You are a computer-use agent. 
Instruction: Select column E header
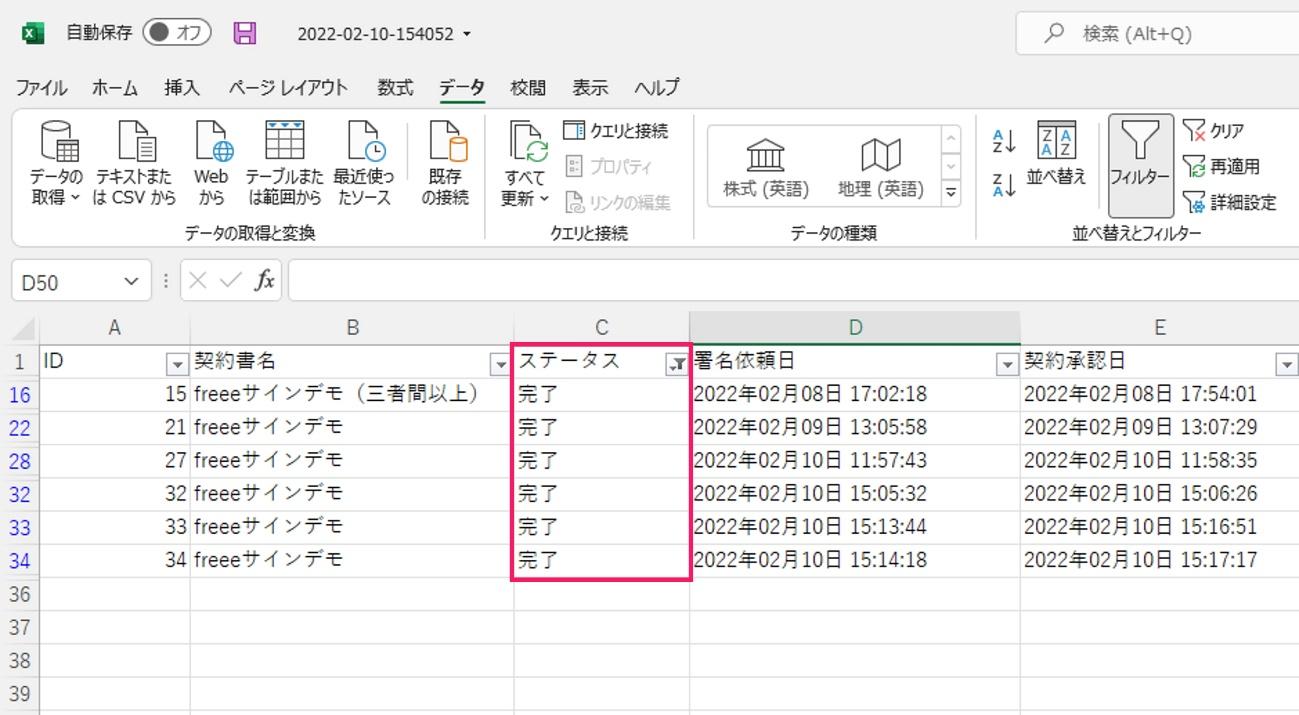[x=1159, y=328]
